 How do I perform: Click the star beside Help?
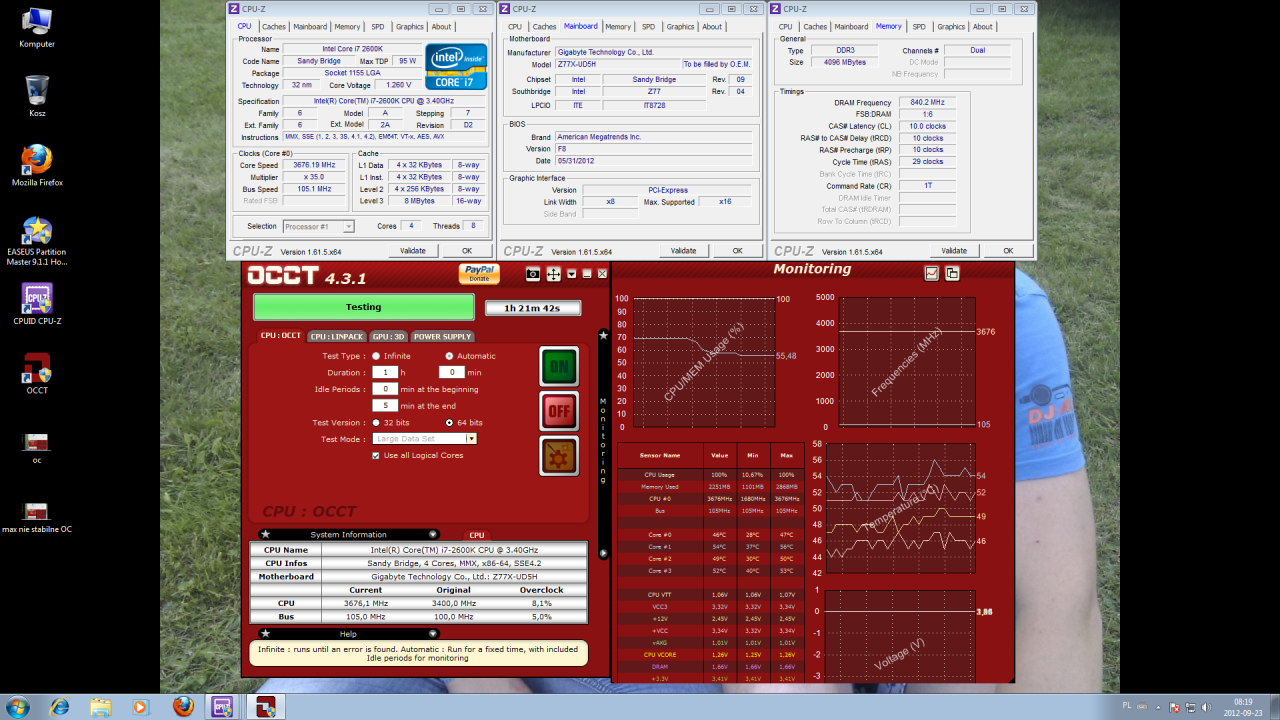[265, 633]
